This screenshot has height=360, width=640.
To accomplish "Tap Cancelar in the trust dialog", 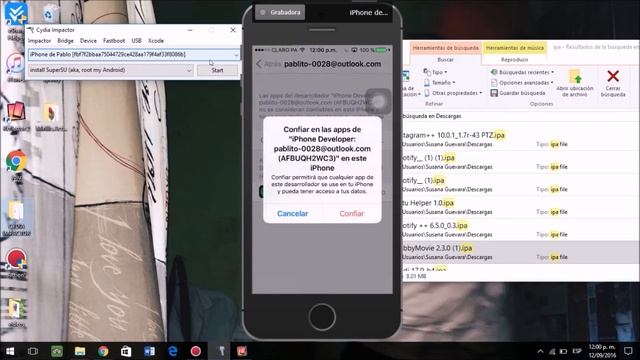I will pyautogui.click(x=293, y=213).
